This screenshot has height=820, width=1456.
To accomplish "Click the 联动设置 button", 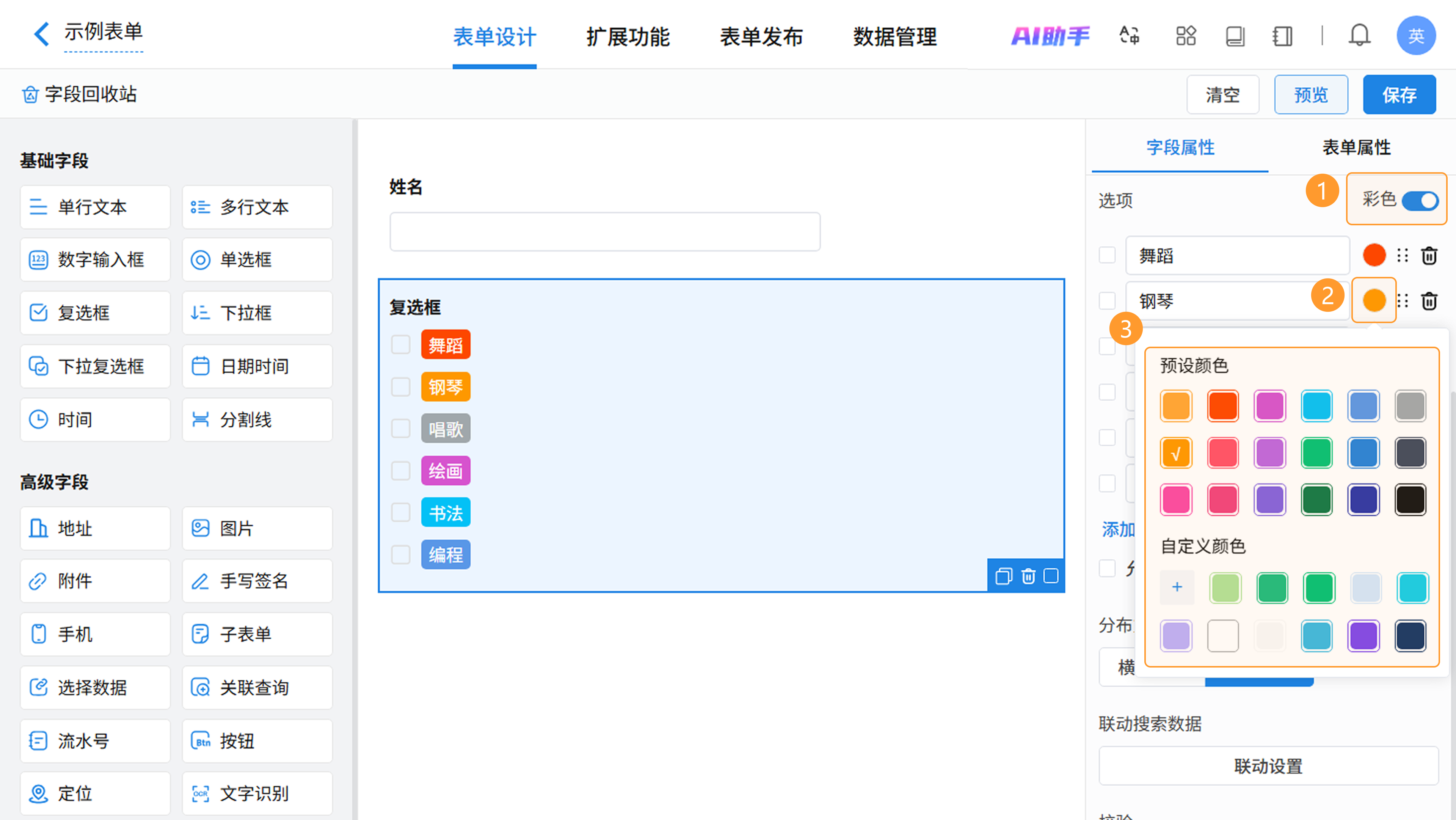I will (1268, 766).
